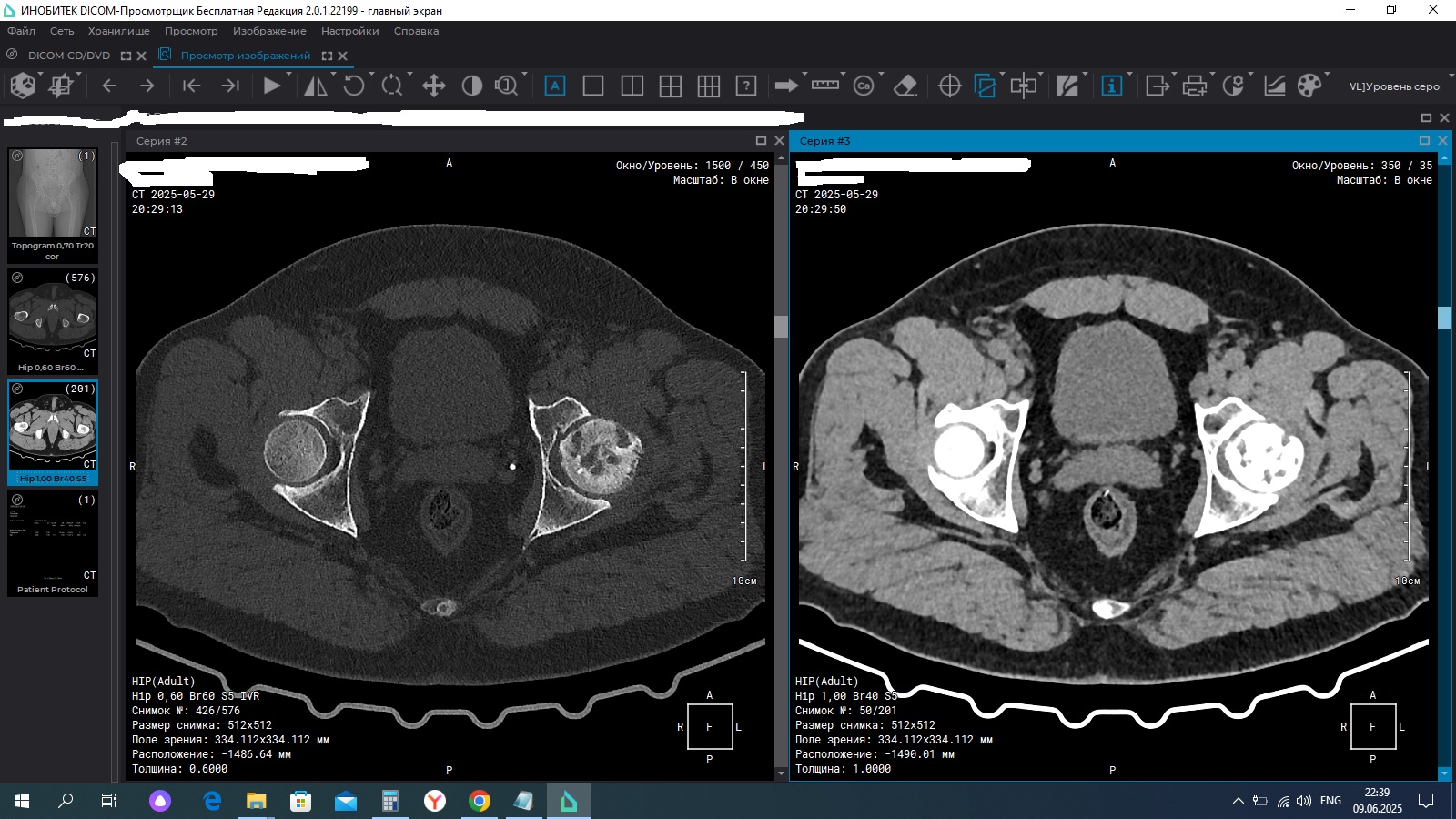The height and width of the screenshot is (819, 1456).
Task: Click the color palette icon
Action: click(x=1309, y=86)
